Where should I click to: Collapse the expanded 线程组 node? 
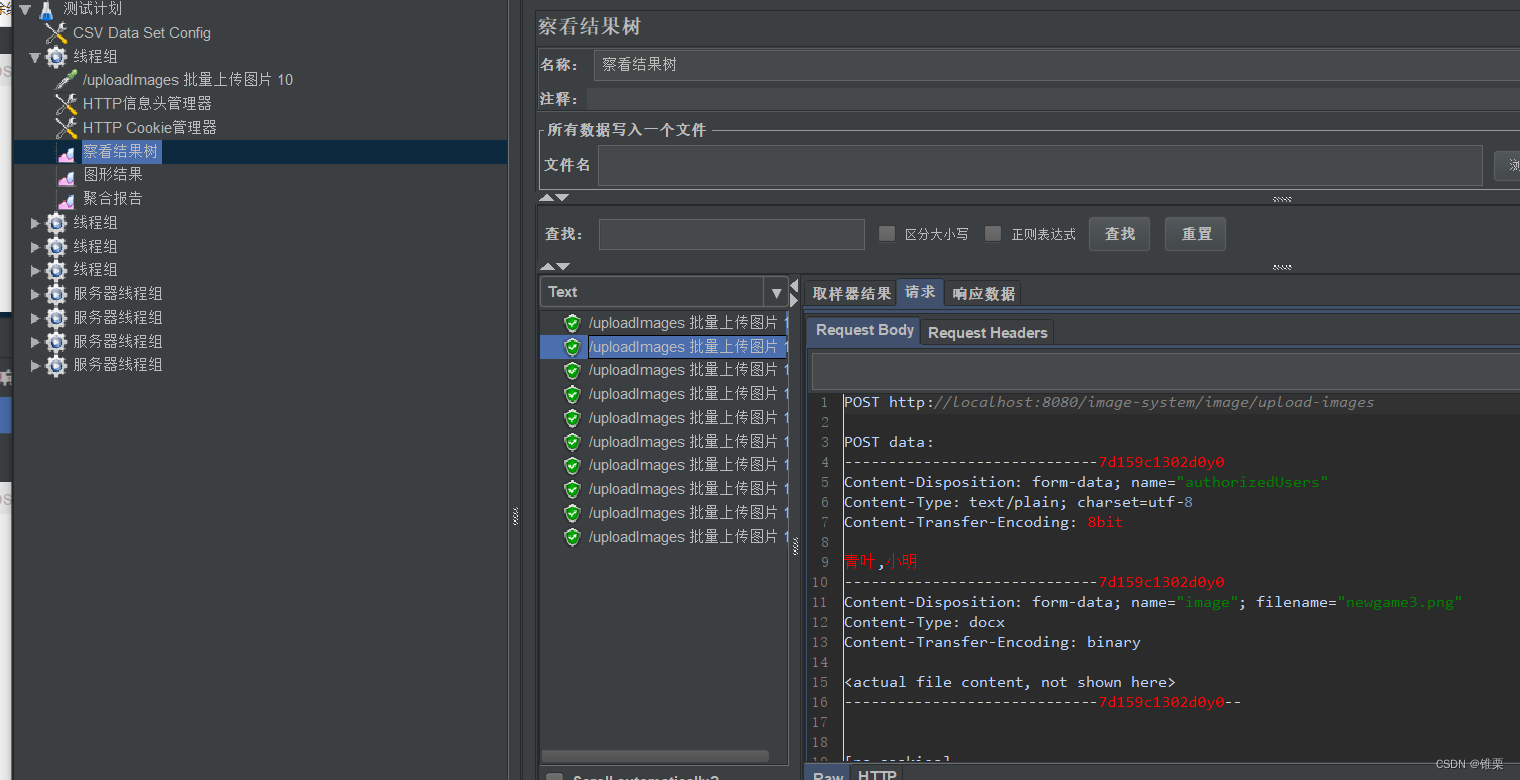(x=35, y=57)
